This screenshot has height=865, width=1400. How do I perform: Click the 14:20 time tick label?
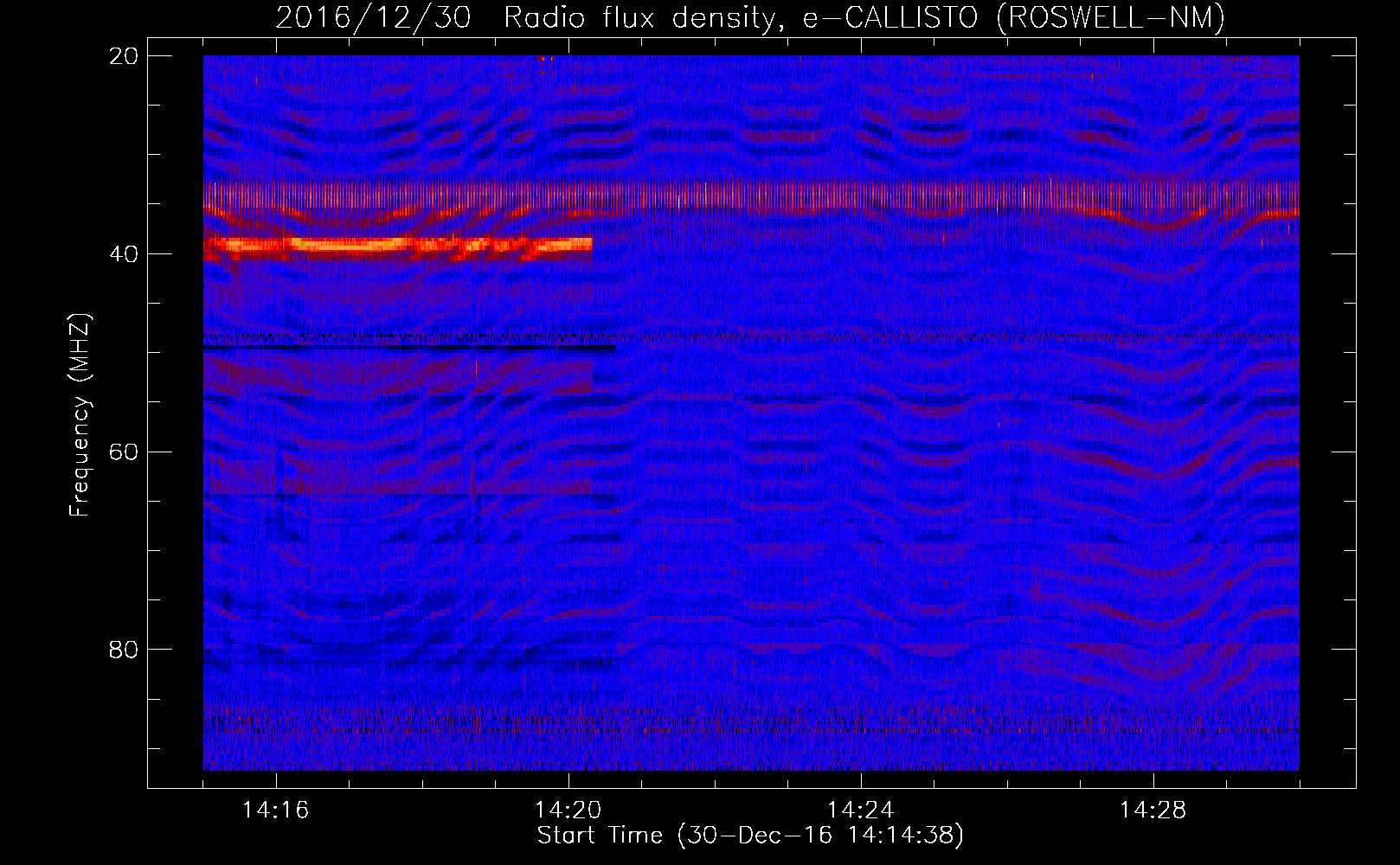tap(568, 811)
